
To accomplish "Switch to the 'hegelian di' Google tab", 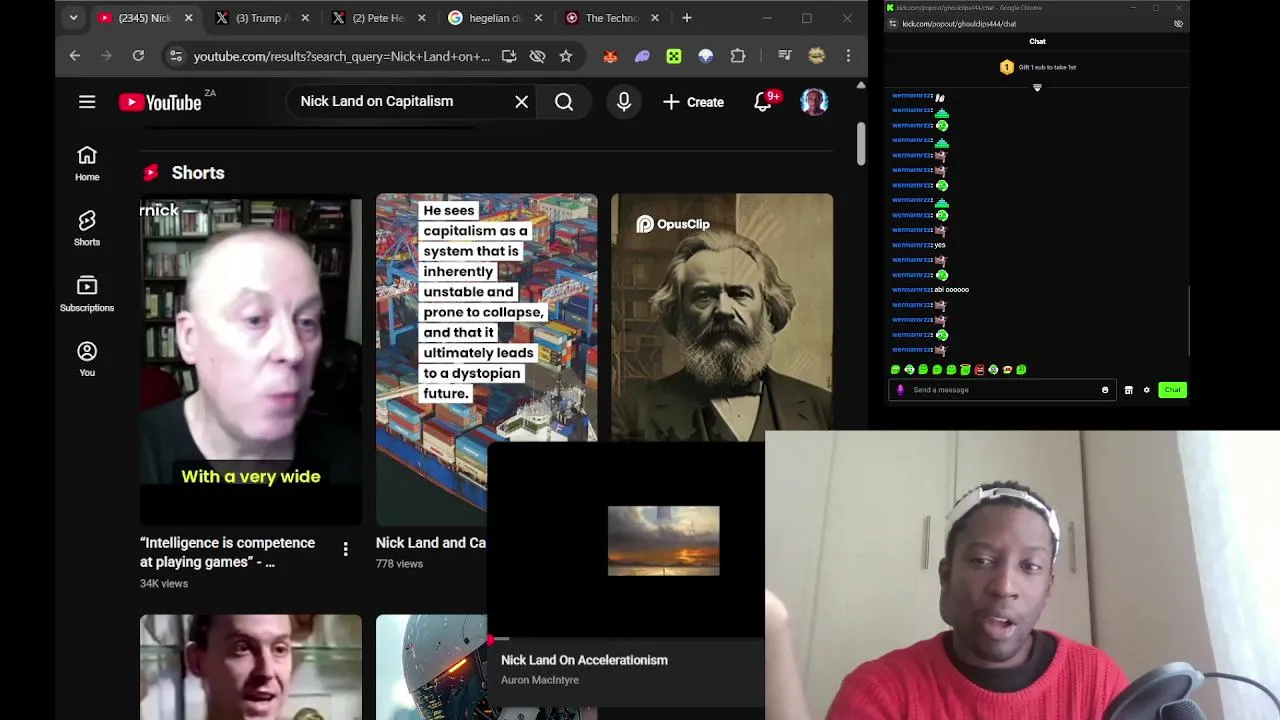I will click(495, 18).
